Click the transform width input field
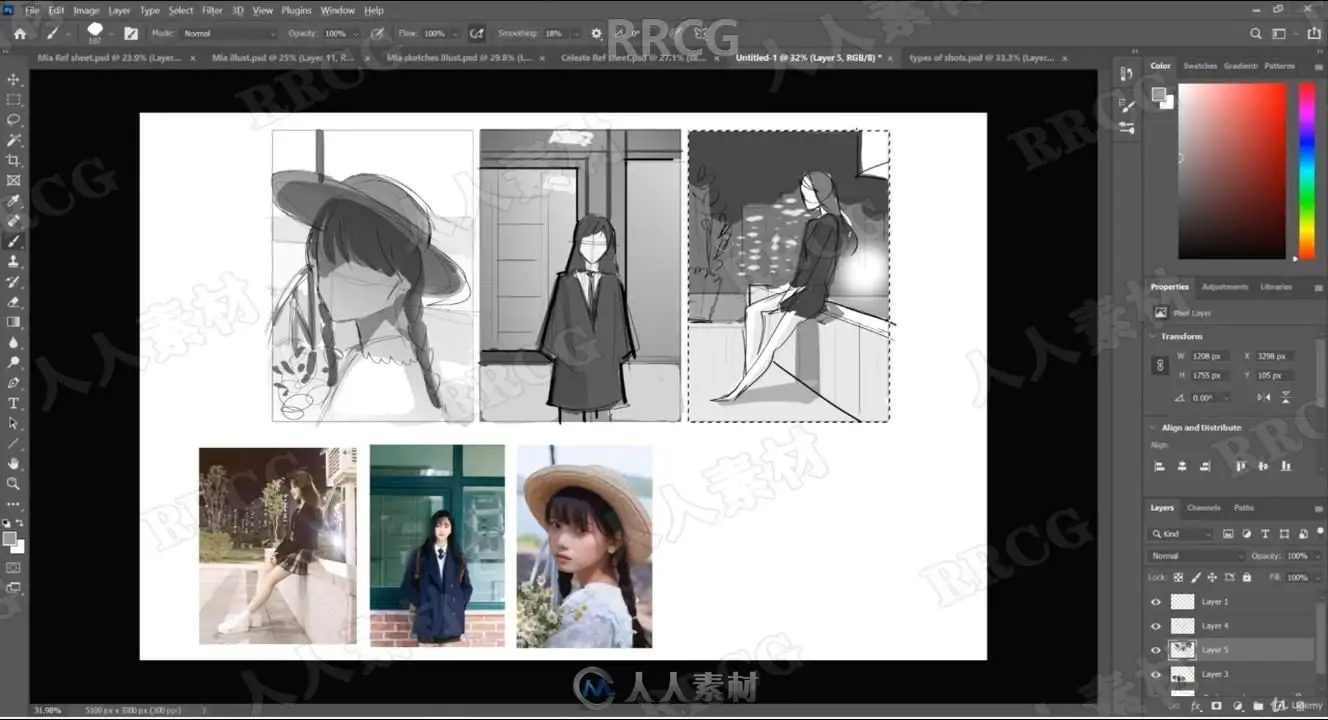Image resolution: width=1328 pixels, height=720 pixels. click(x=1212, y=356)
